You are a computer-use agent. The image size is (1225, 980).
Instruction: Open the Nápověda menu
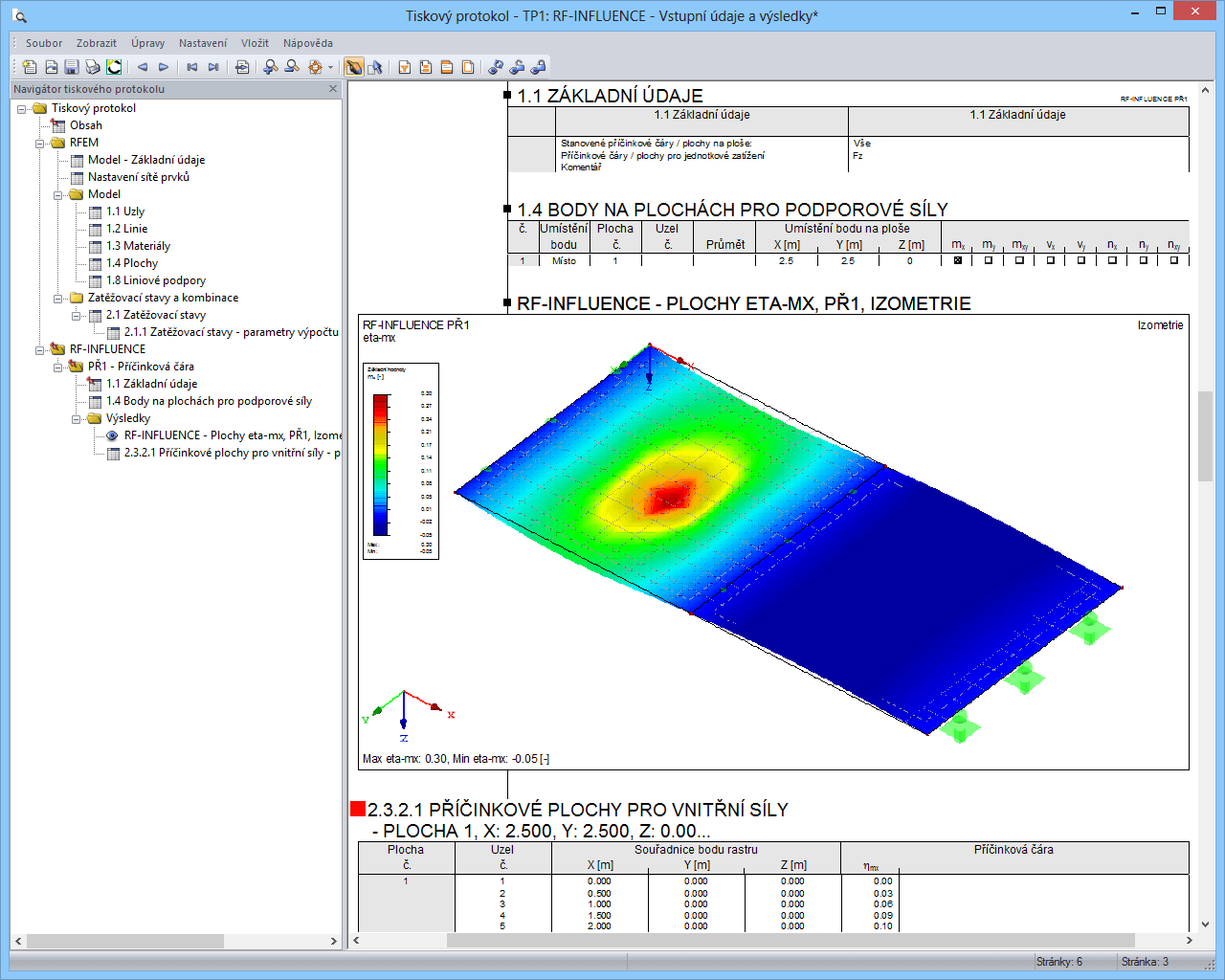[308, 43]
